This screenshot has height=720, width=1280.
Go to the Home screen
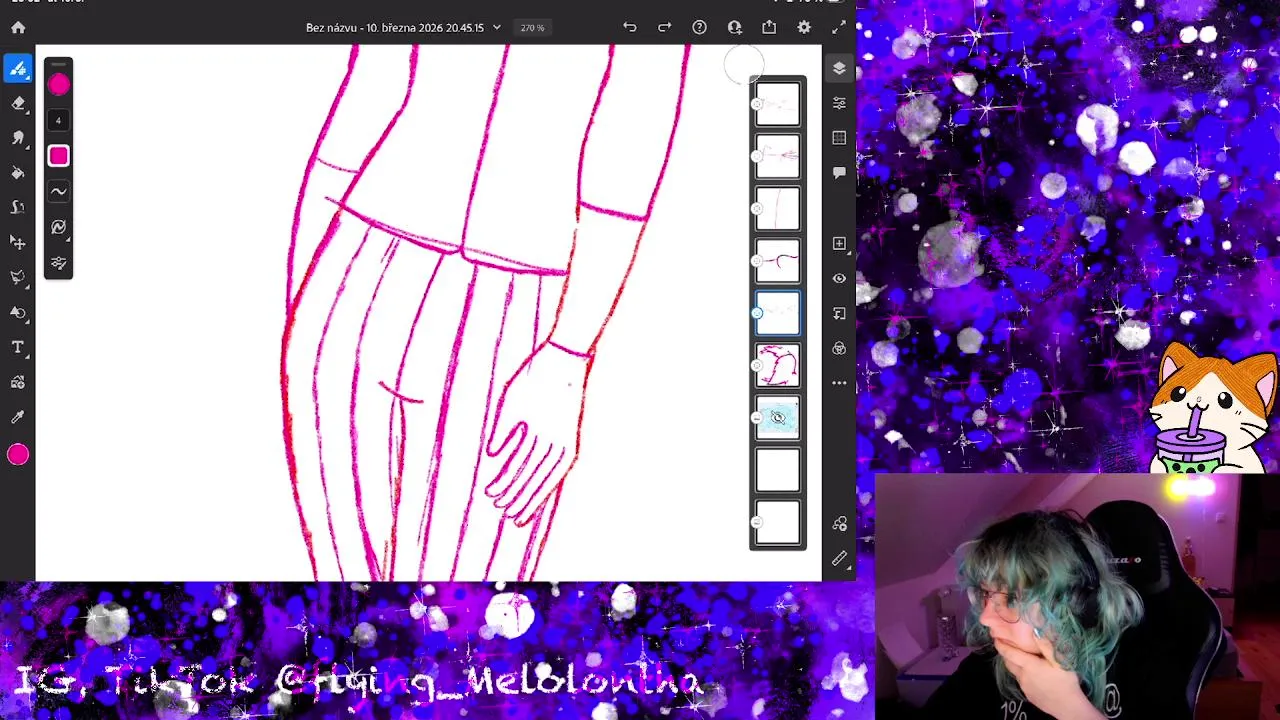click(x=18, y=28)
